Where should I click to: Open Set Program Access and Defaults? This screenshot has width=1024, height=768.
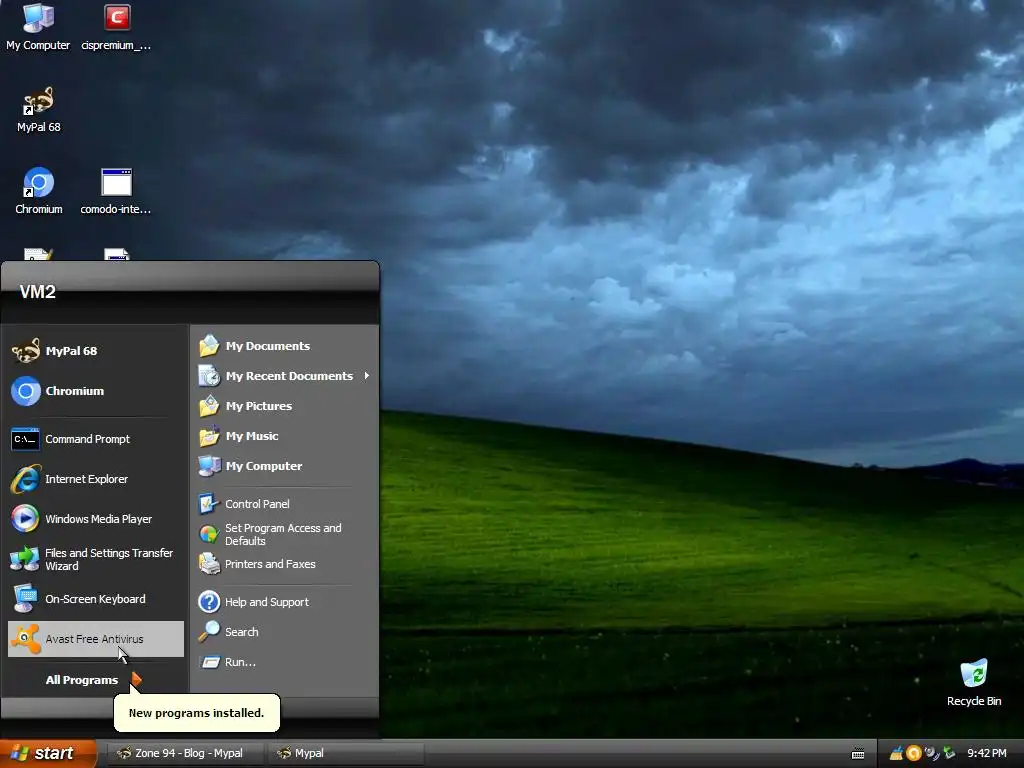(285, 534)
